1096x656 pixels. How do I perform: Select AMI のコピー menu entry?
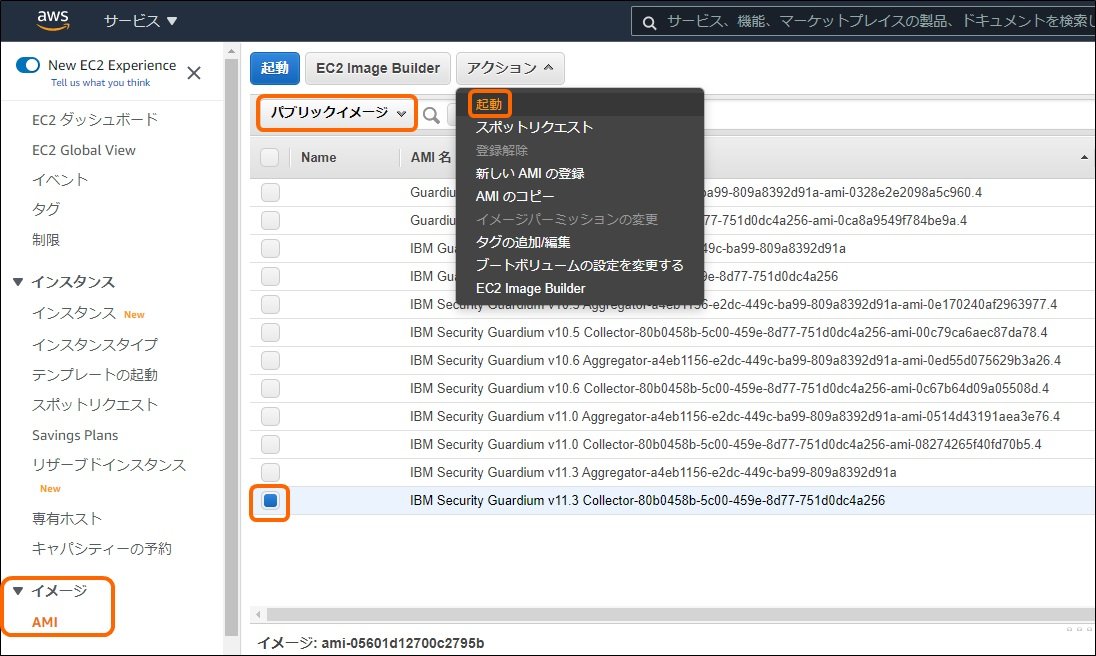coord(515,196)
